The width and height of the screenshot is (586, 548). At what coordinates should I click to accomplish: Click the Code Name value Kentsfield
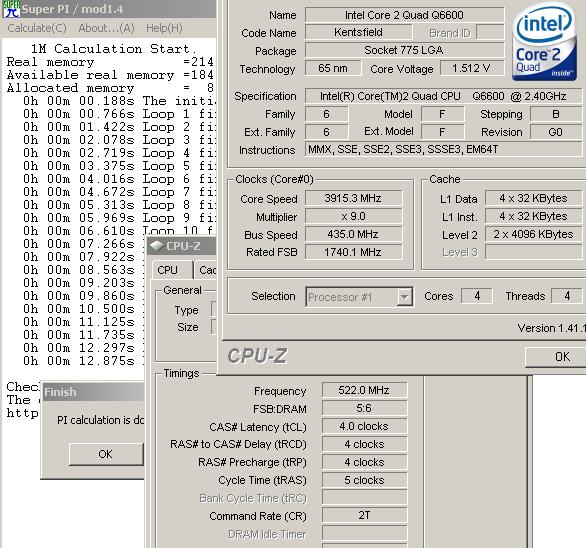pos(358,33)
